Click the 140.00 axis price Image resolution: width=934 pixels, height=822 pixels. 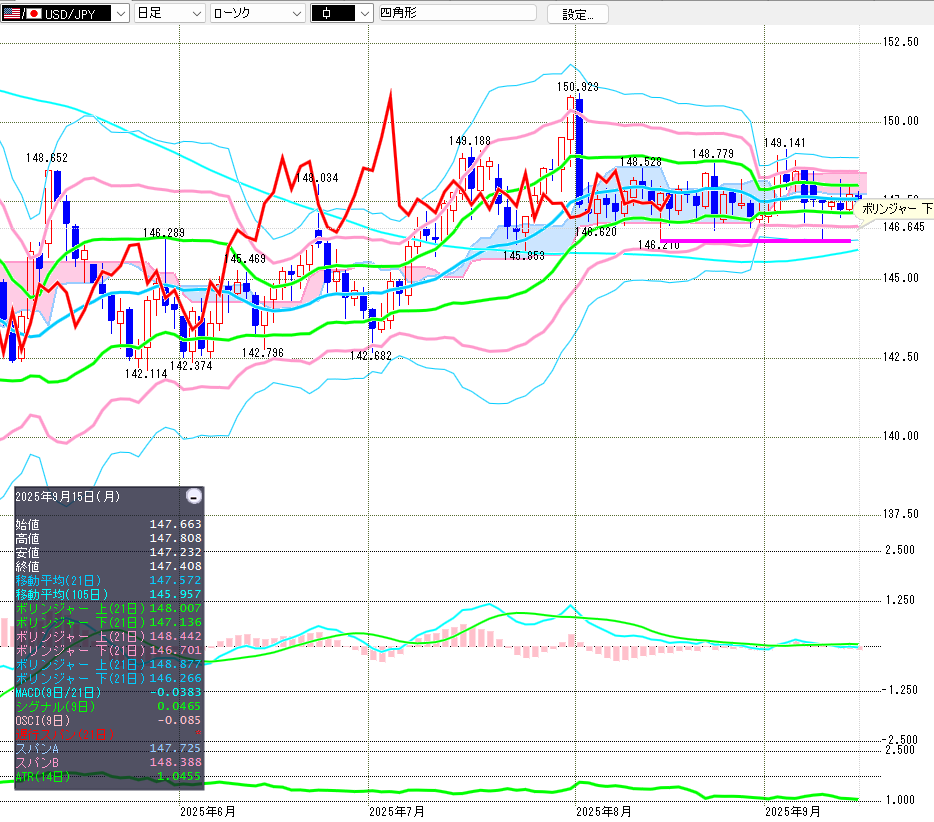(901, 436)
